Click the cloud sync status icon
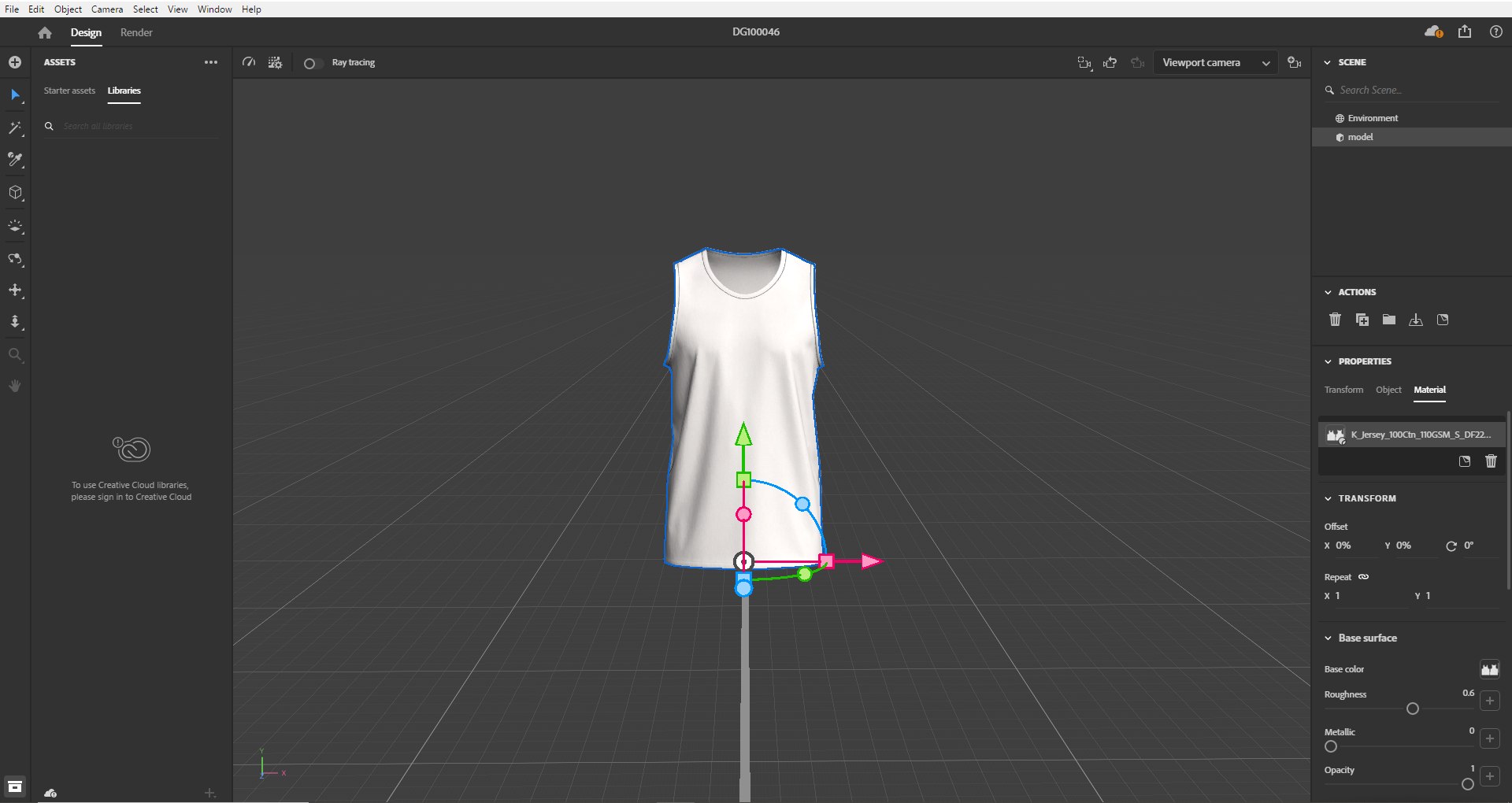 [1433, 31]
